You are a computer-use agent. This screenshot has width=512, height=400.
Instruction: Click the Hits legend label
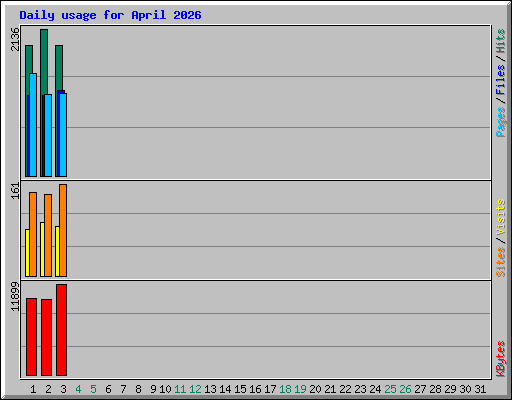coord(500,41)
